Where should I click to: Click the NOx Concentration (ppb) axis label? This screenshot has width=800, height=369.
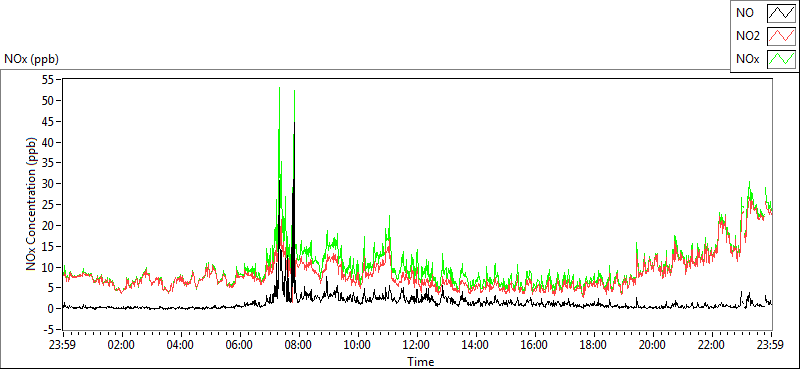[32, 203]
